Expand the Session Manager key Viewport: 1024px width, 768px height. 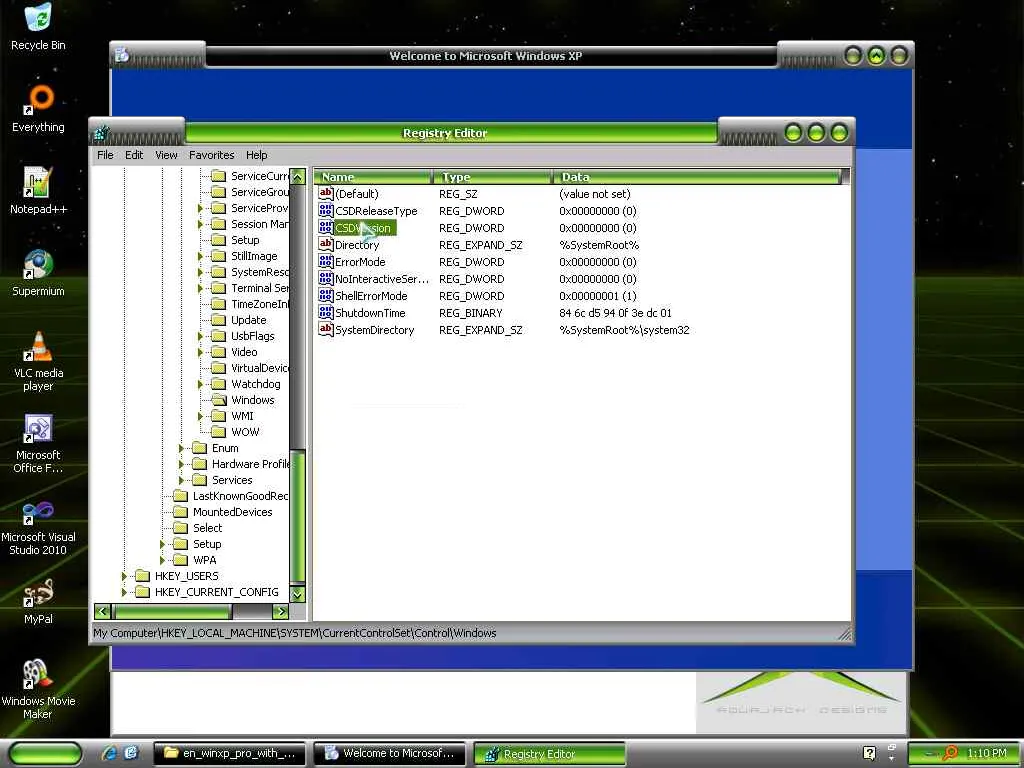tap(200, 224)
